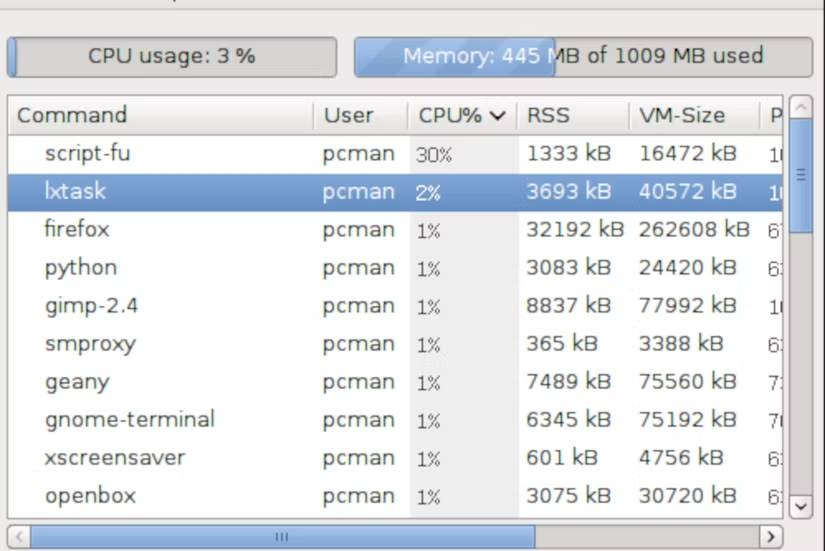Click the Memory usage progress bar
The height and width of the screenshot is (551, 825).
tap(583, 57)
